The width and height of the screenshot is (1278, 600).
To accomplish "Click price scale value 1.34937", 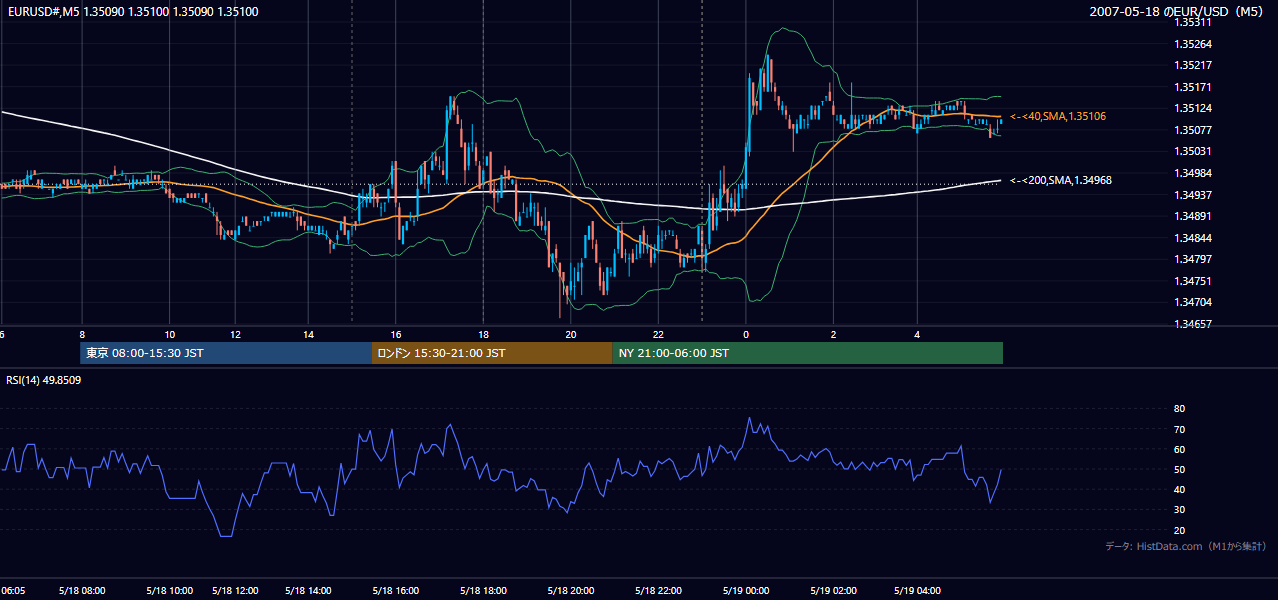I will 1193,195.
